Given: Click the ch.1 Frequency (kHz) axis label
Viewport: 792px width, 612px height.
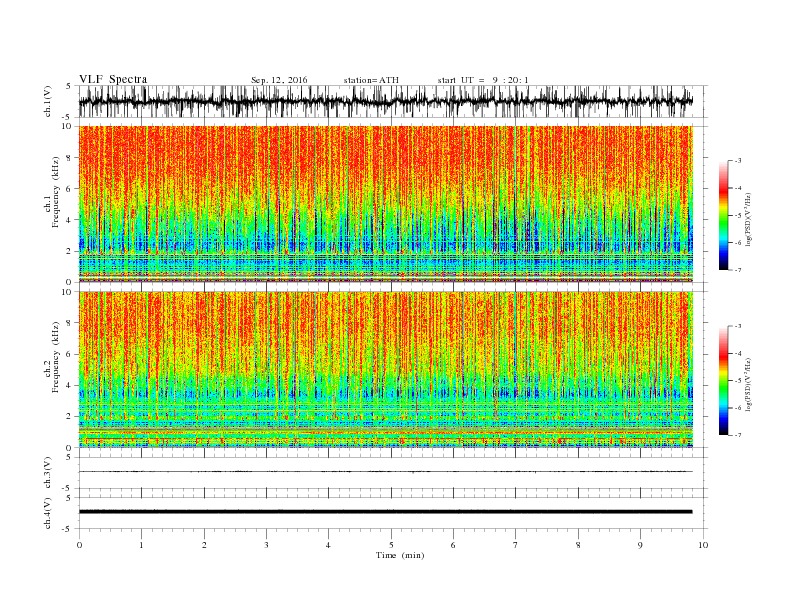Looking at the screenshot, I should (51, 193).
